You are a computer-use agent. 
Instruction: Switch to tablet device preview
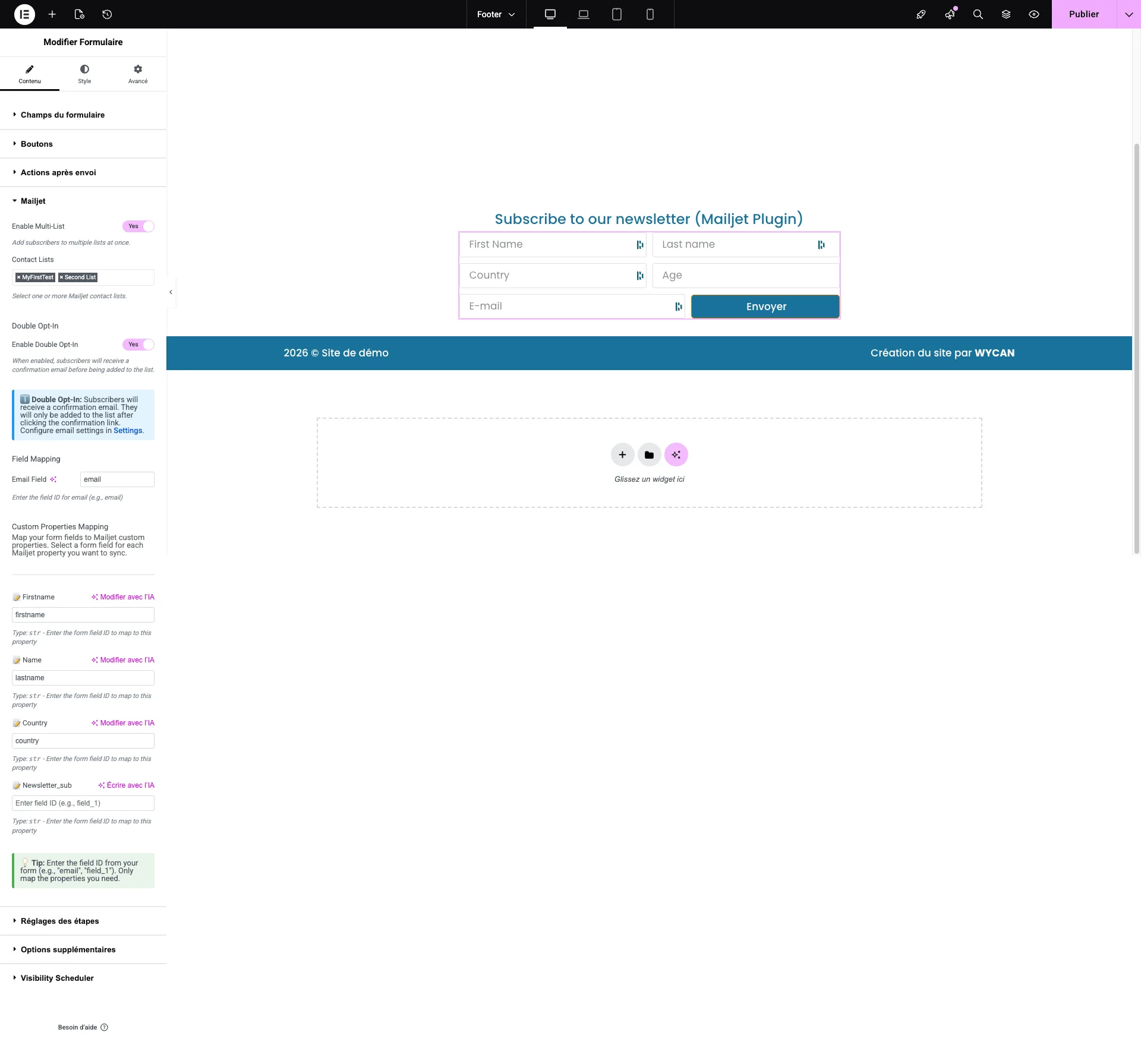(x=617, y=14)
